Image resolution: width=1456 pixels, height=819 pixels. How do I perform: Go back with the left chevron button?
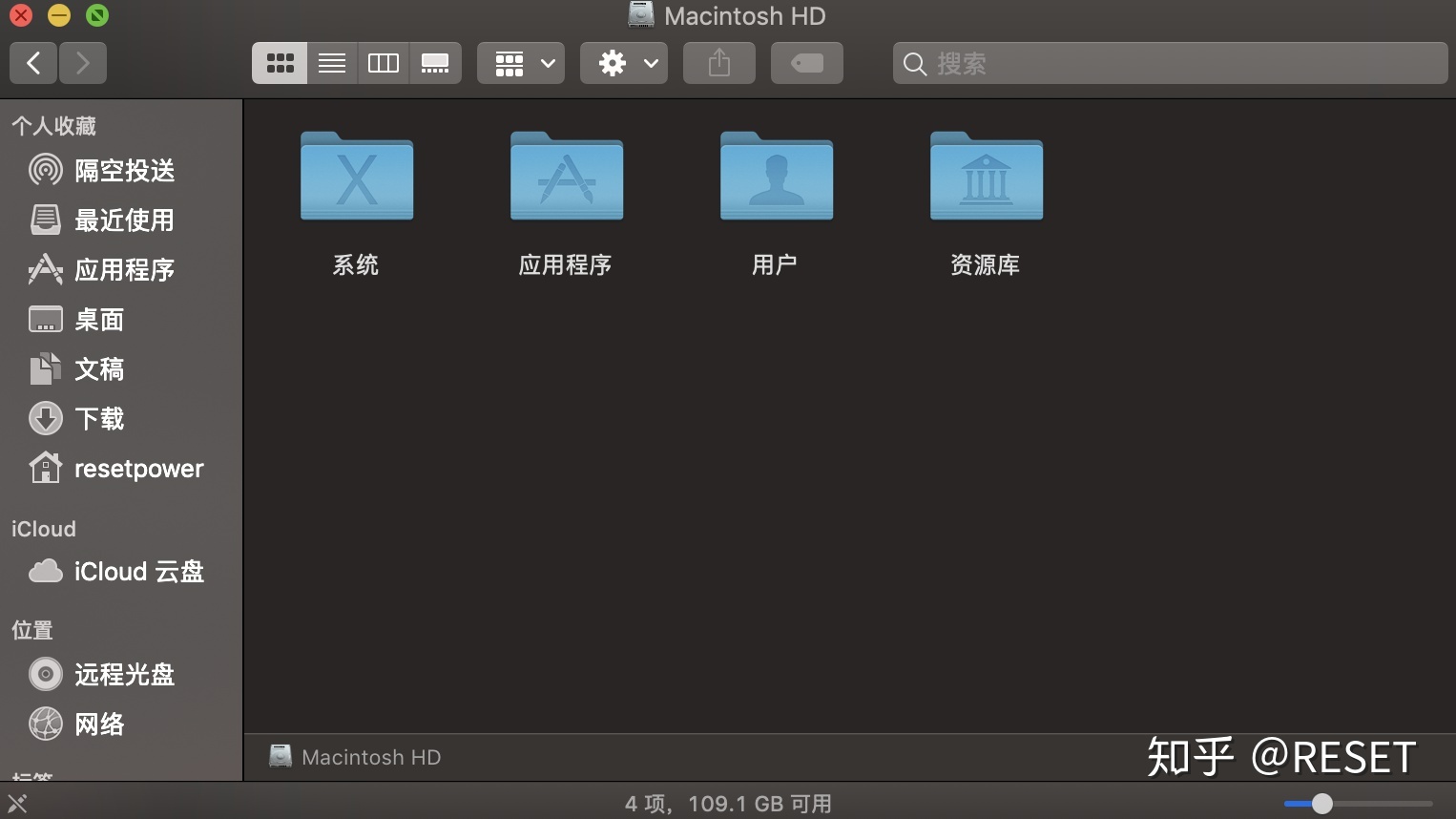pos(33,63)
